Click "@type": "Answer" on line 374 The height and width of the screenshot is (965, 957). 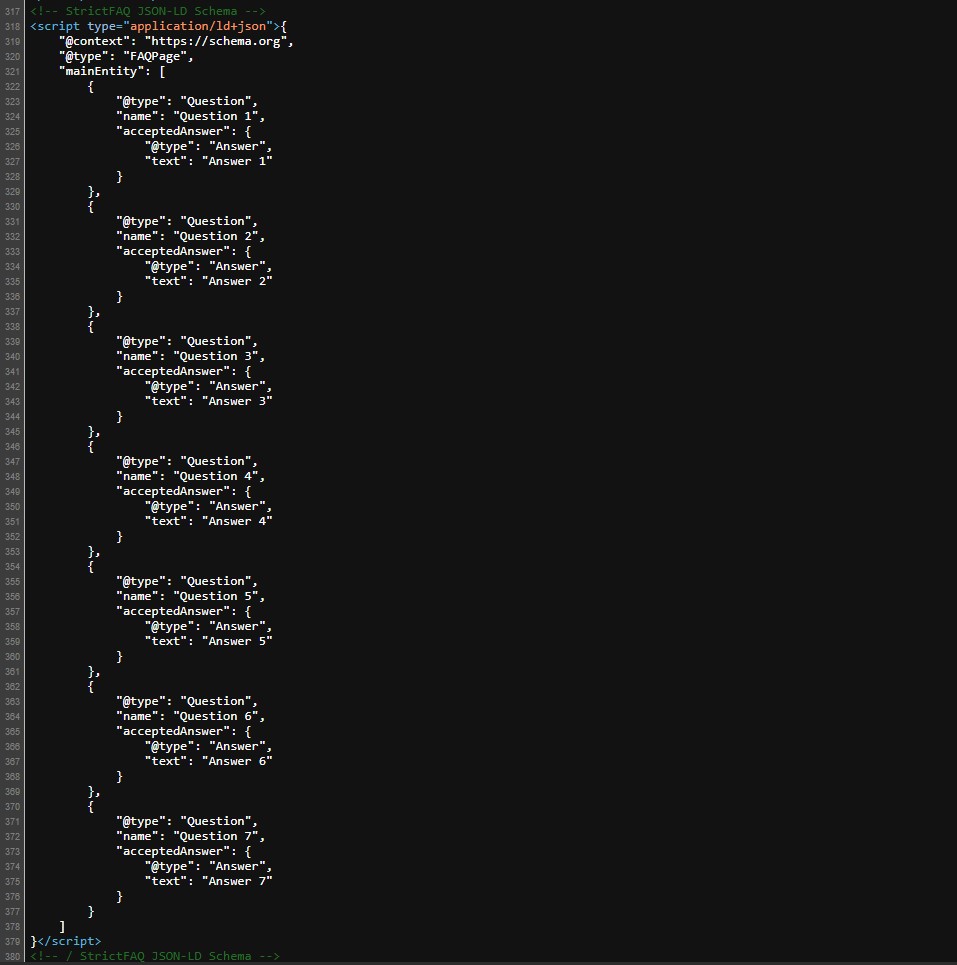pos(208,867)
